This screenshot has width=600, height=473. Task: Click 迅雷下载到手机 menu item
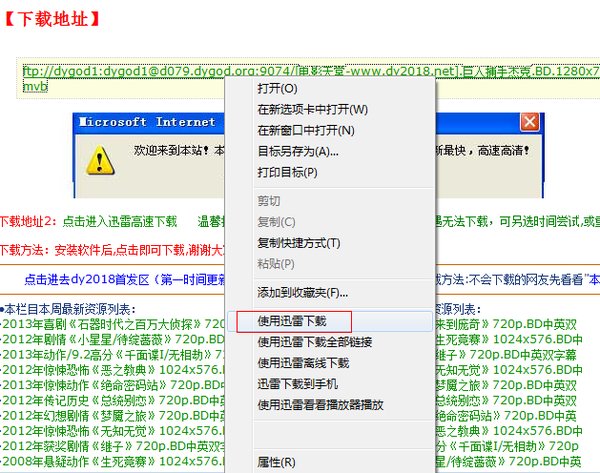click(297, 384)
